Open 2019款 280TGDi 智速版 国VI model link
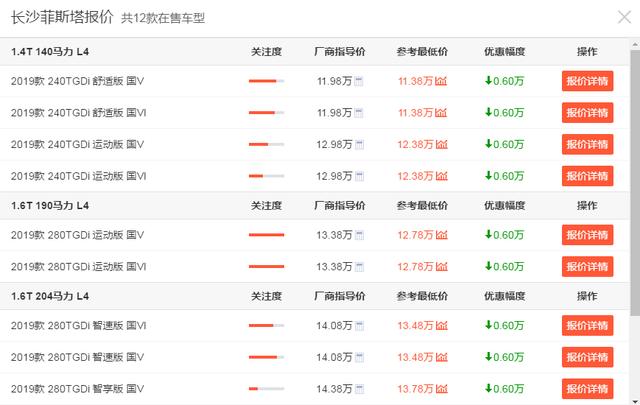This screenshot has width=640, height=405. tap(79, 326)
